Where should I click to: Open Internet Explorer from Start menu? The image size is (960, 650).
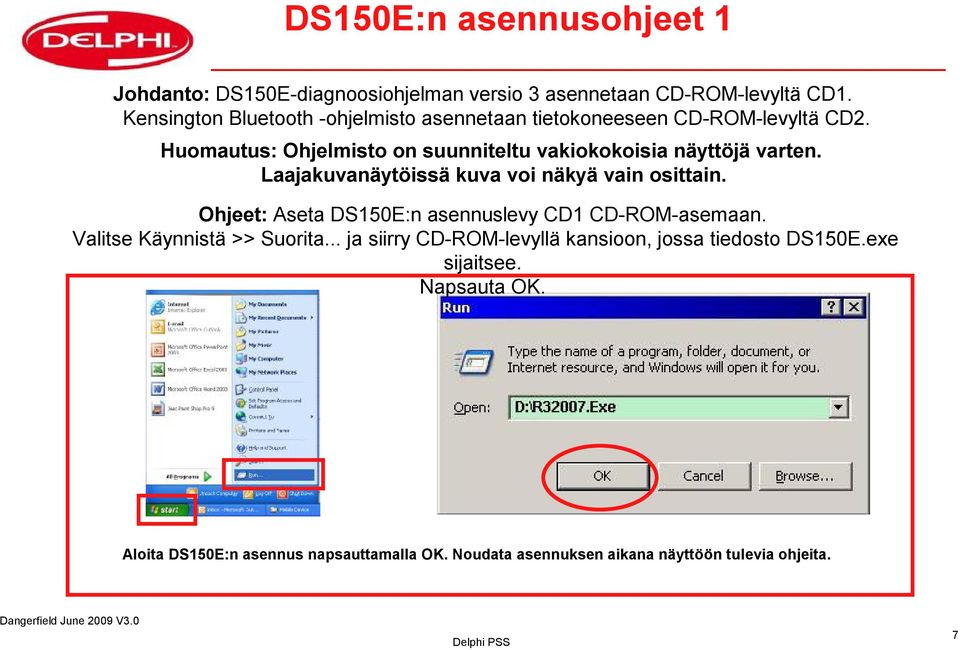click(x=178, y=307)
